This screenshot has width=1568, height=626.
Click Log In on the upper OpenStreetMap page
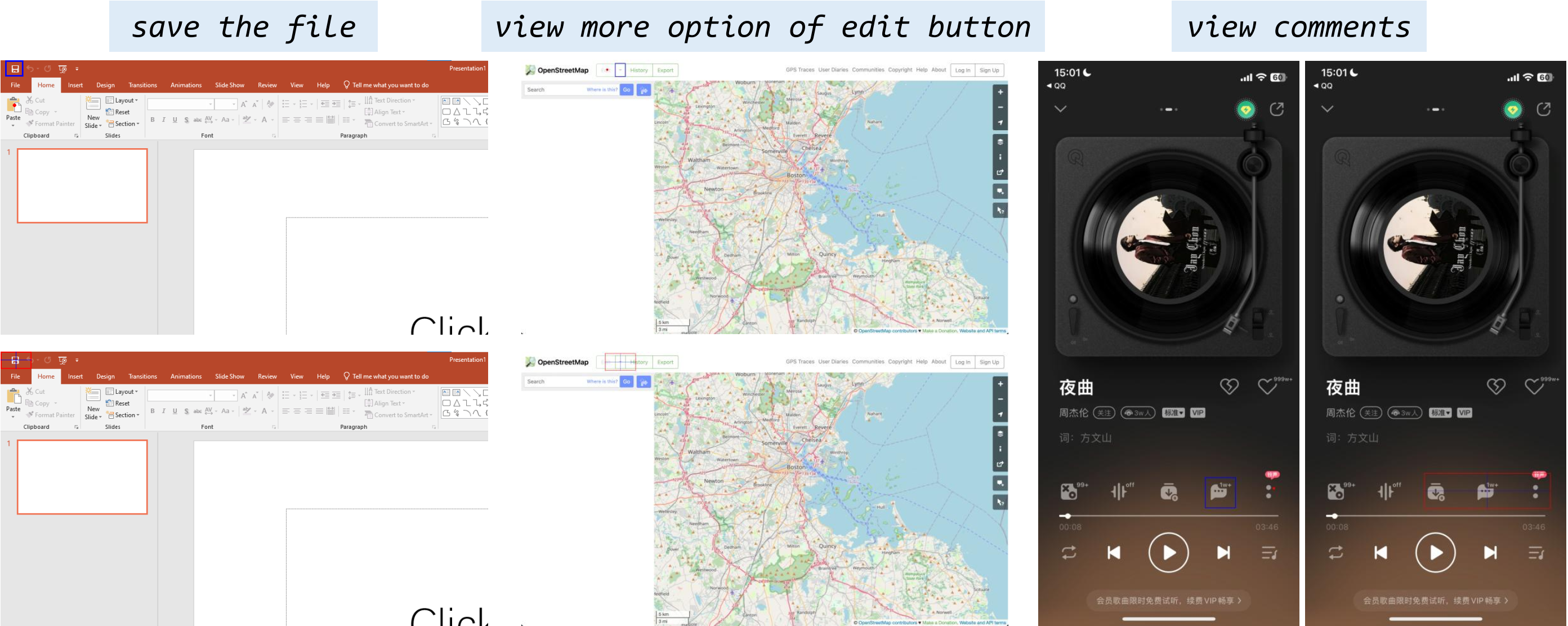(x=962, y=70)
